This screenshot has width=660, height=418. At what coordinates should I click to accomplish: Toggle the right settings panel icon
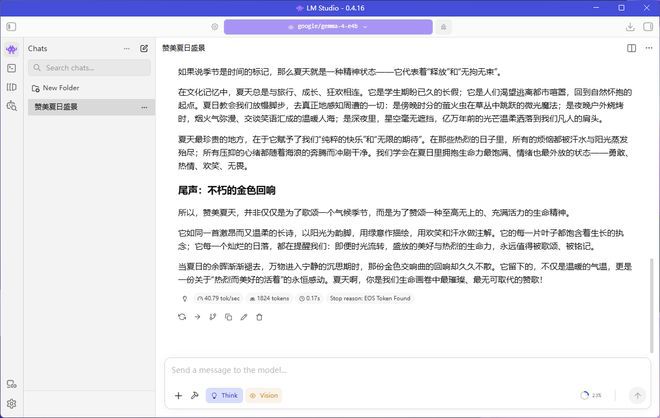(x=648, y=27)
